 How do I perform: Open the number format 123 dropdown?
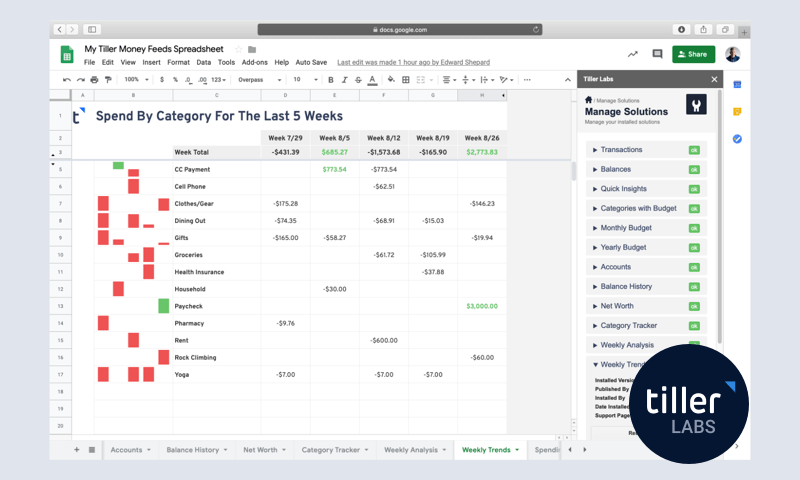(x=218, y=80)
